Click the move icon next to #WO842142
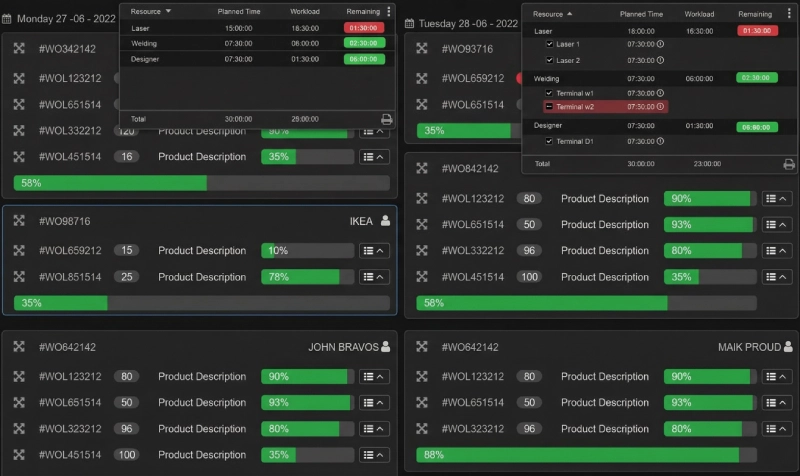This screenshot has height=476, width=800. pyautogui.click(x=422, y=169)
